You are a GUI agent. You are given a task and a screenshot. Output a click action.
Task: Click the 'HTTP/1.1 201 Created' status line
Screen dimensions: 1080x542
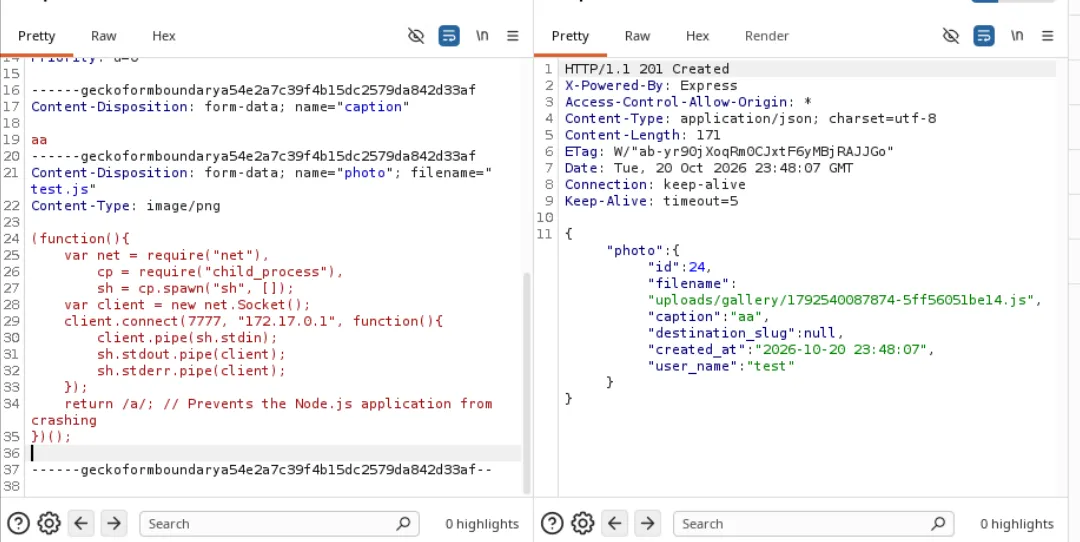click(x=647, y=69)
